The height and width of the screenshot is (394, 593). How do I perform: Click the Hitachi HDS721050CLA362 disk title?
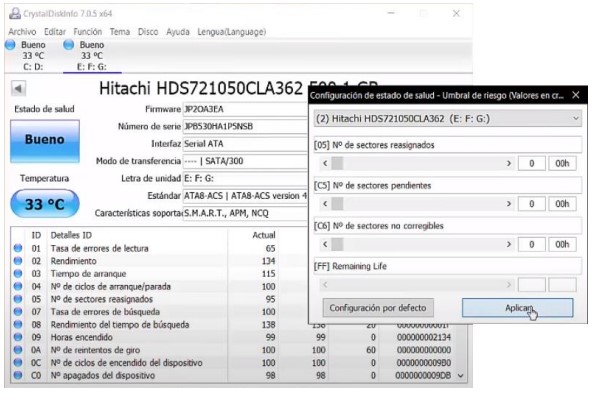(201, 88)
